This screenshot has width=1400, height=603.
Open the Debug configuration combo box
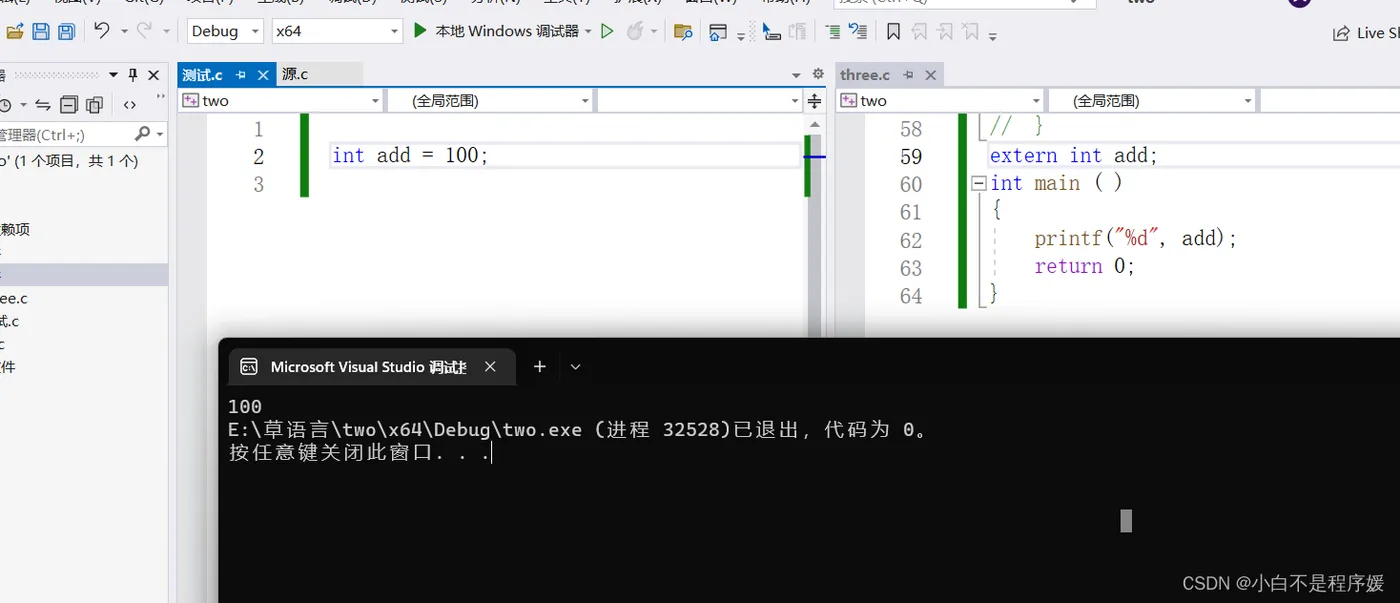[x=225, y=31]
